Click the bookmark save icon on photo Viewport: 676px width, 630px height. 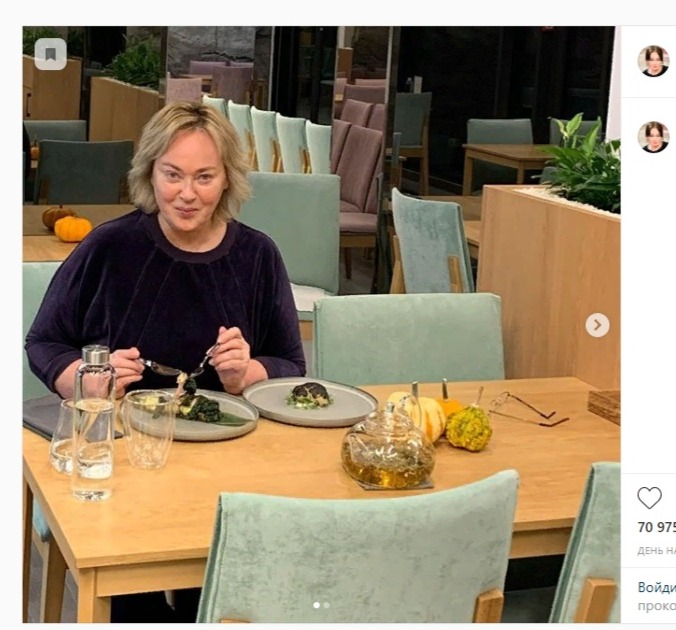tap(50, 54)
